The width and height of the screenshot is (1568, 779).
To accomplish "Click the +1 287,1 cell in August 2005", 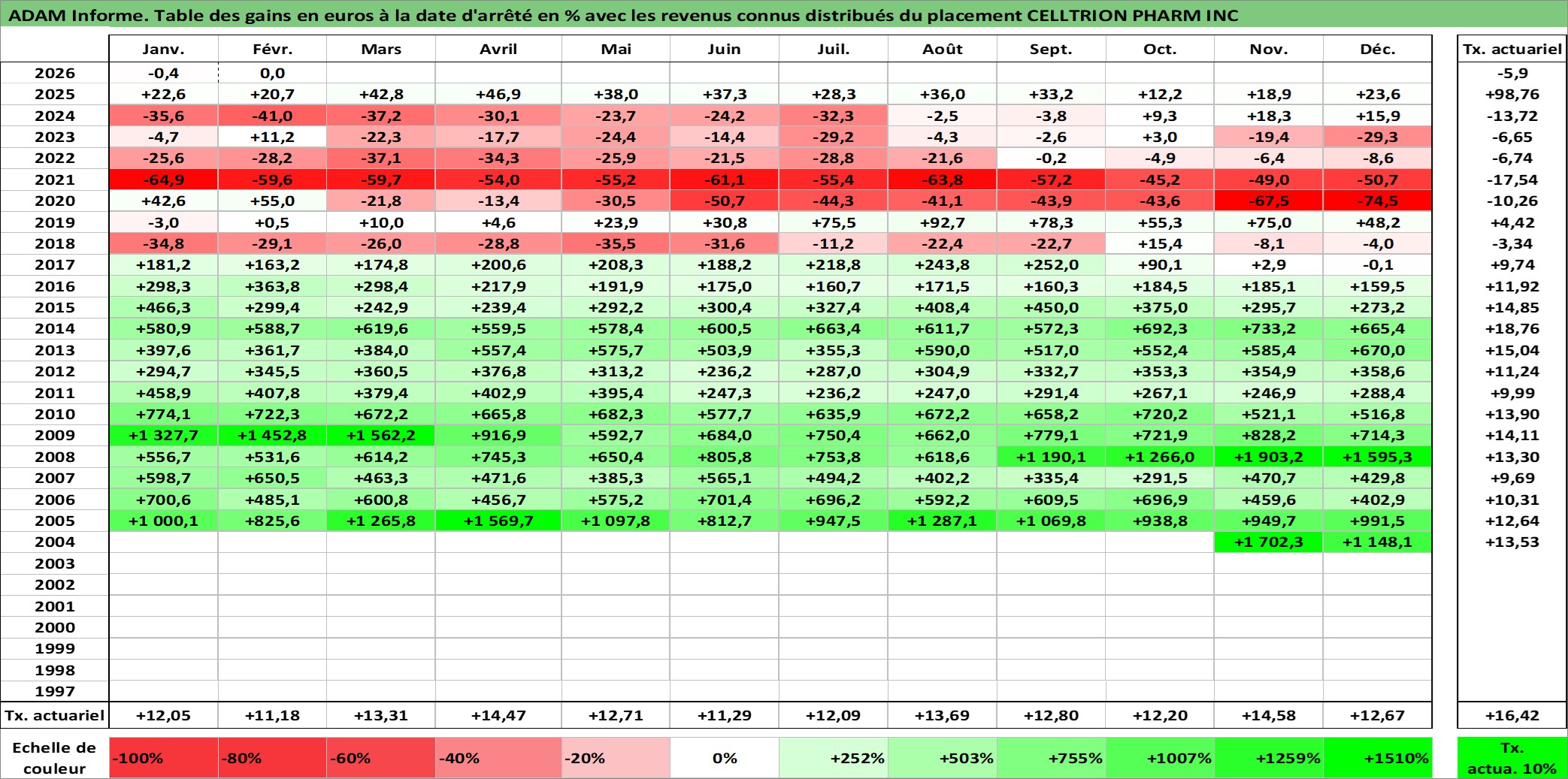I will pos(943,521).
